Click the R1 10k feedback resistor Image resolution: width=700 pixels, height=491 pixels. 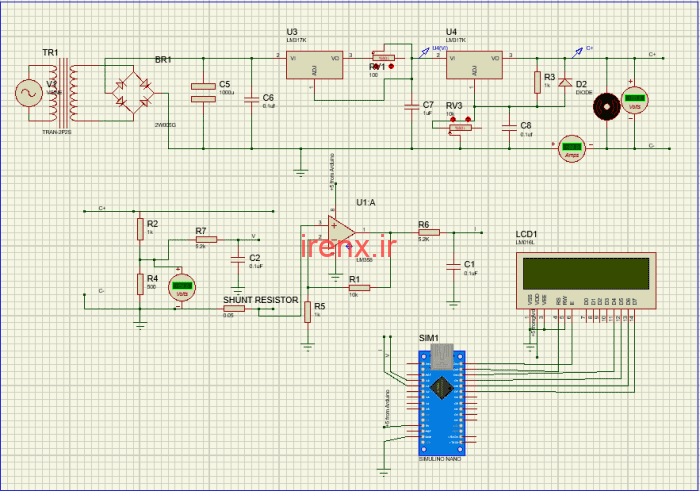pos(356,288)
